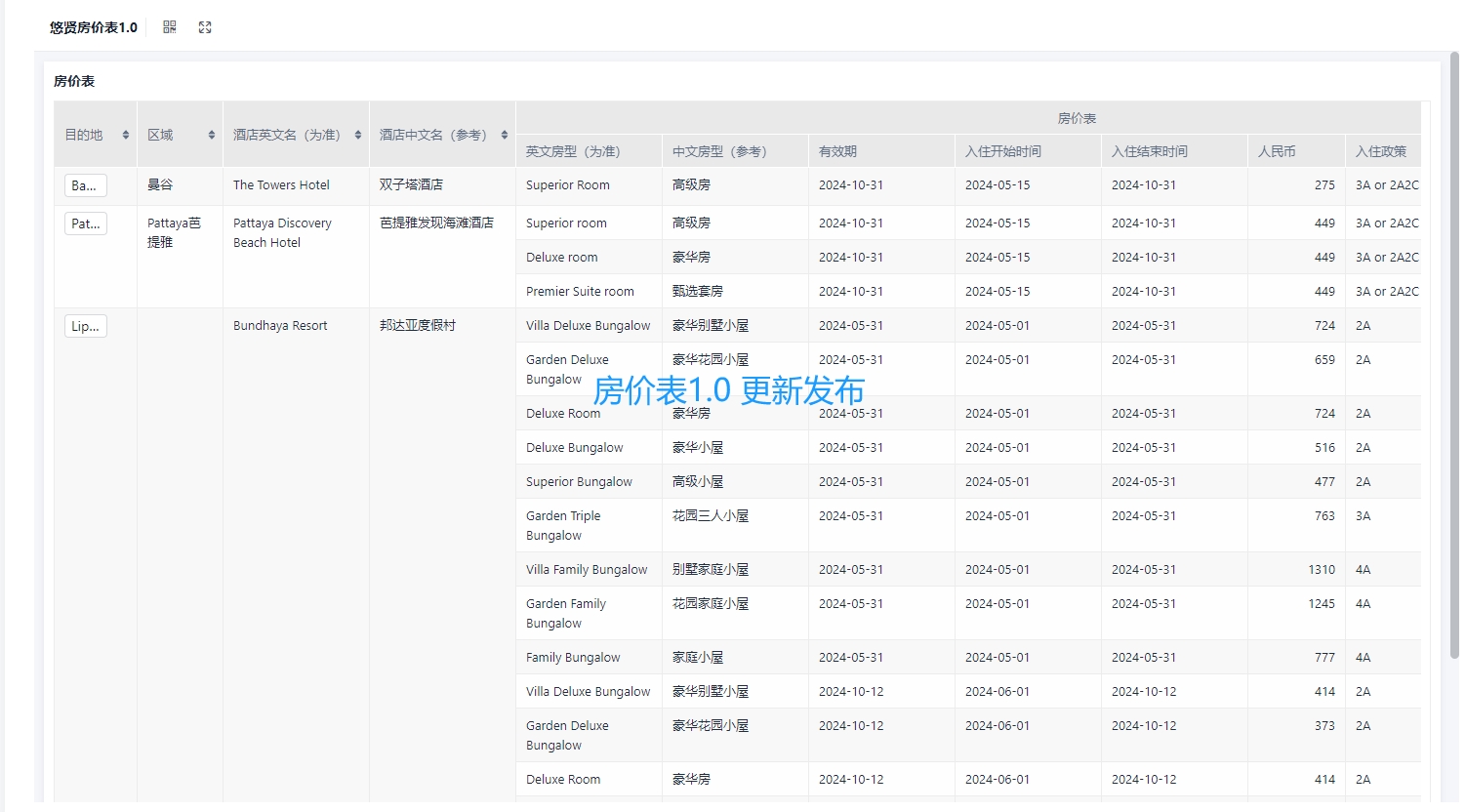This screenshot has width=1466, height=812.
Task: Click the Bundhaya Resort hotel name cell
Action: (280, 325)
